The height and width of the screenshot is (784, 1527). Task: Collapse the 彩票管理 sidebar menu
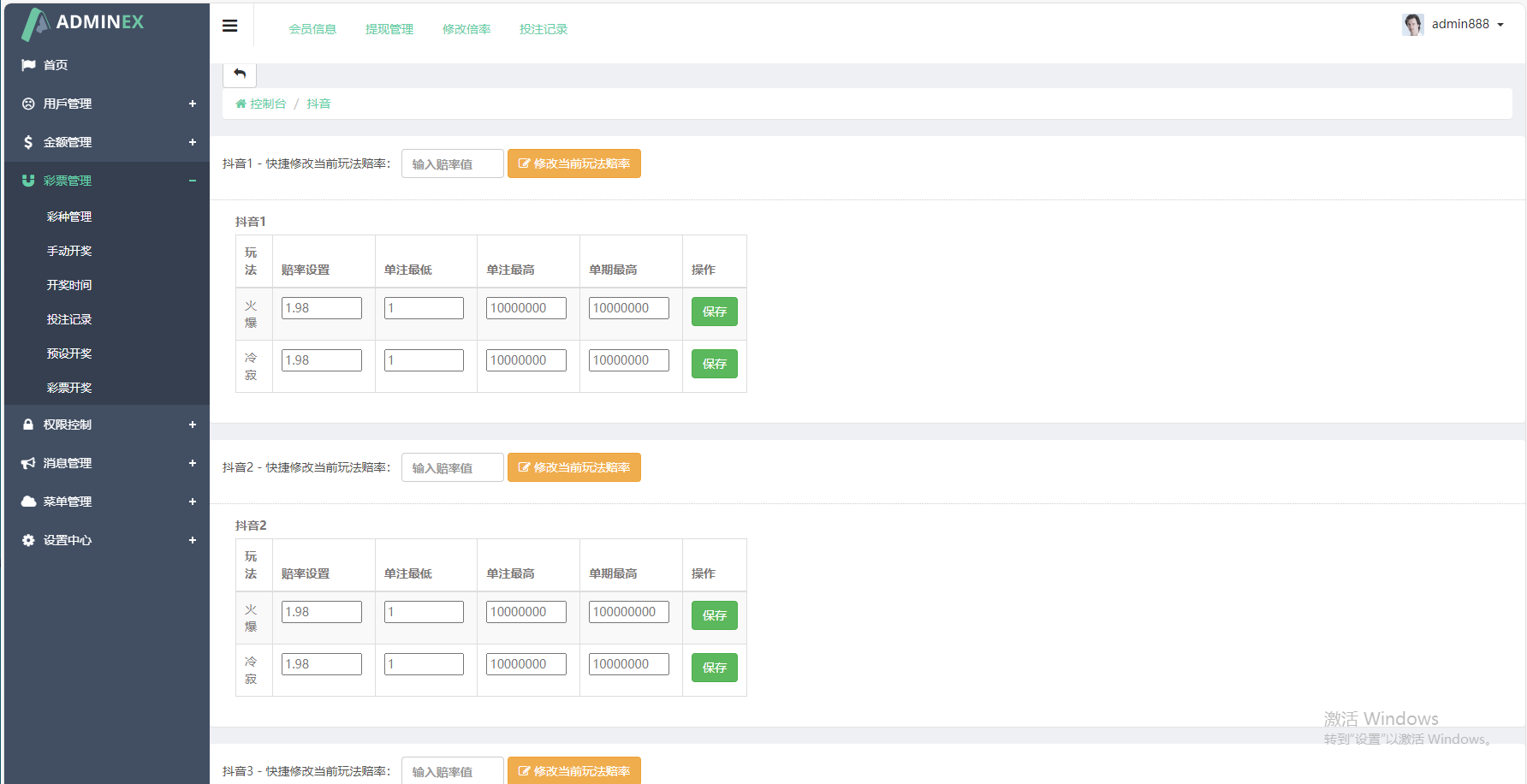coord(192,181)
